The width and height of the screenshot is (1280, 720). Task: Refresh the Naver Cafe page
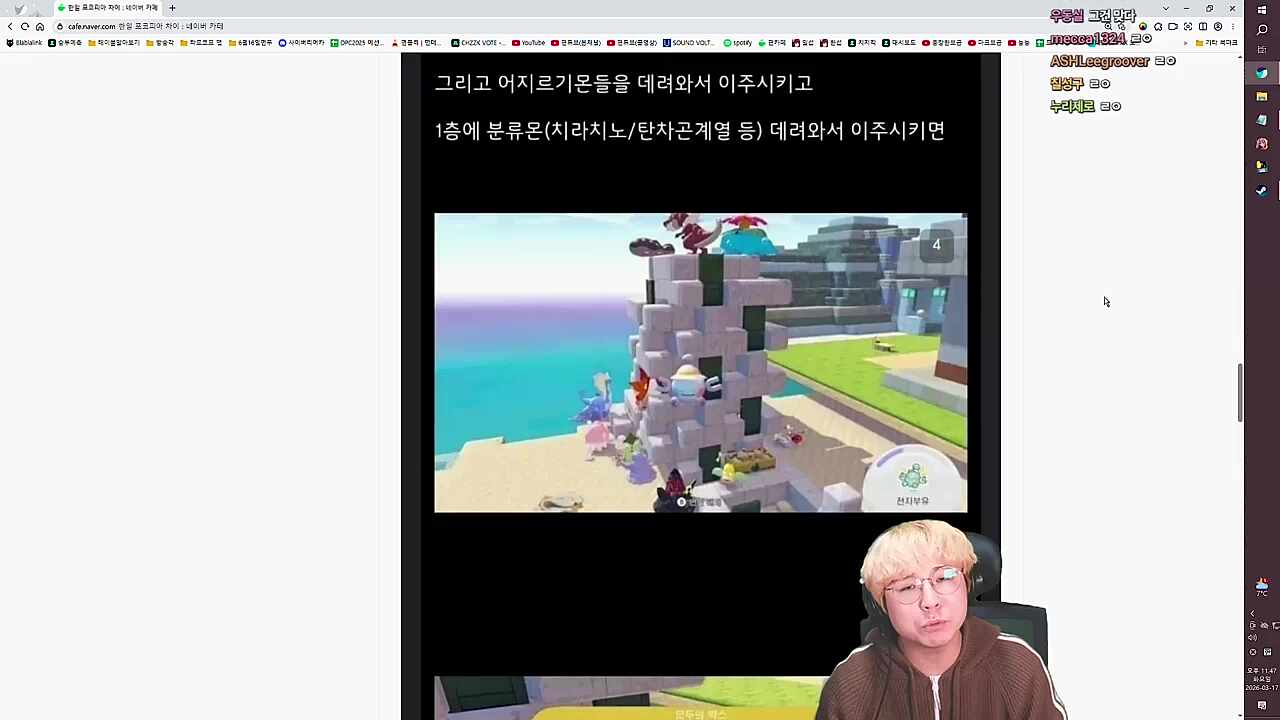point(25,25)
